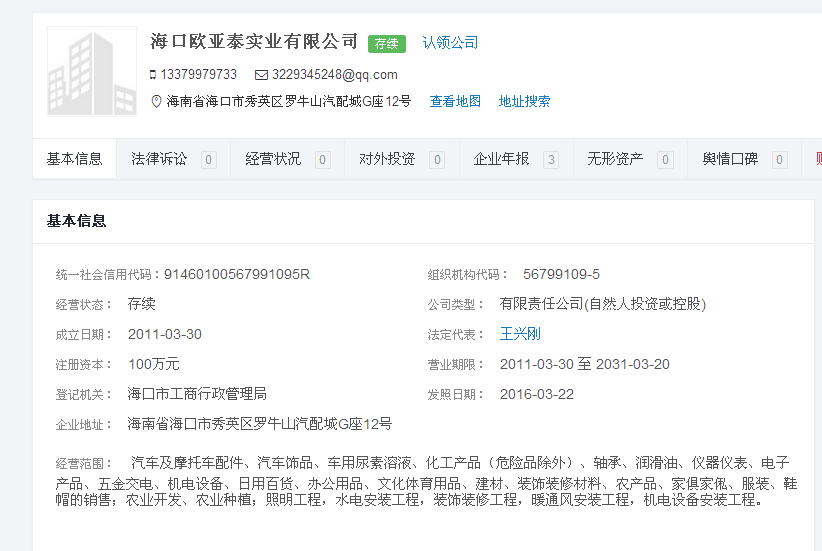The image size is (822, 551).
Task: Click the count badge 3 on 企业年报
Action: (x=551, y=160)
